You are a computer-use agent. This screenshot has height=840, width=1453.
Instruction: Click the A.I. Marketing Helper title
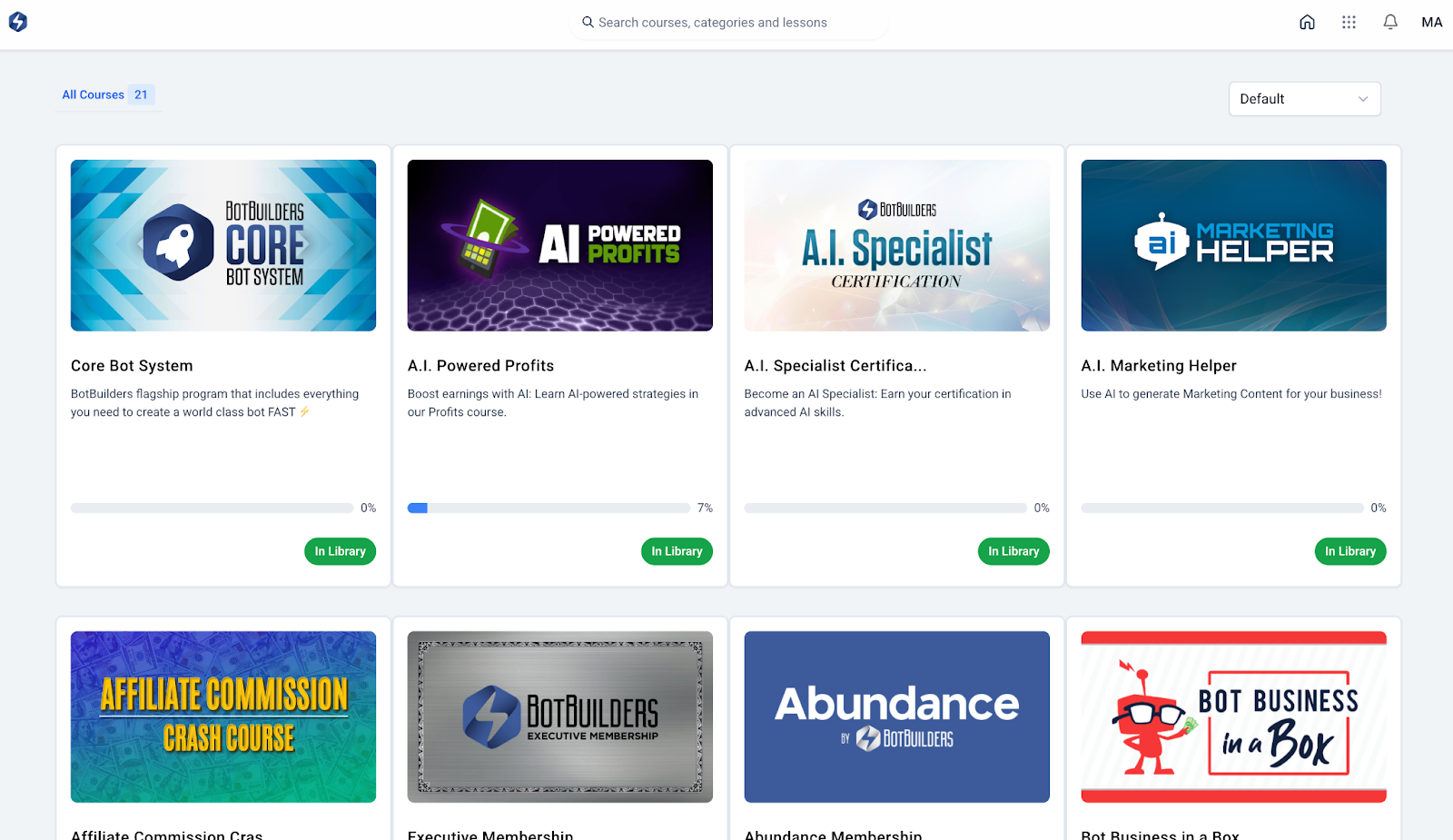coord(1159,365)
